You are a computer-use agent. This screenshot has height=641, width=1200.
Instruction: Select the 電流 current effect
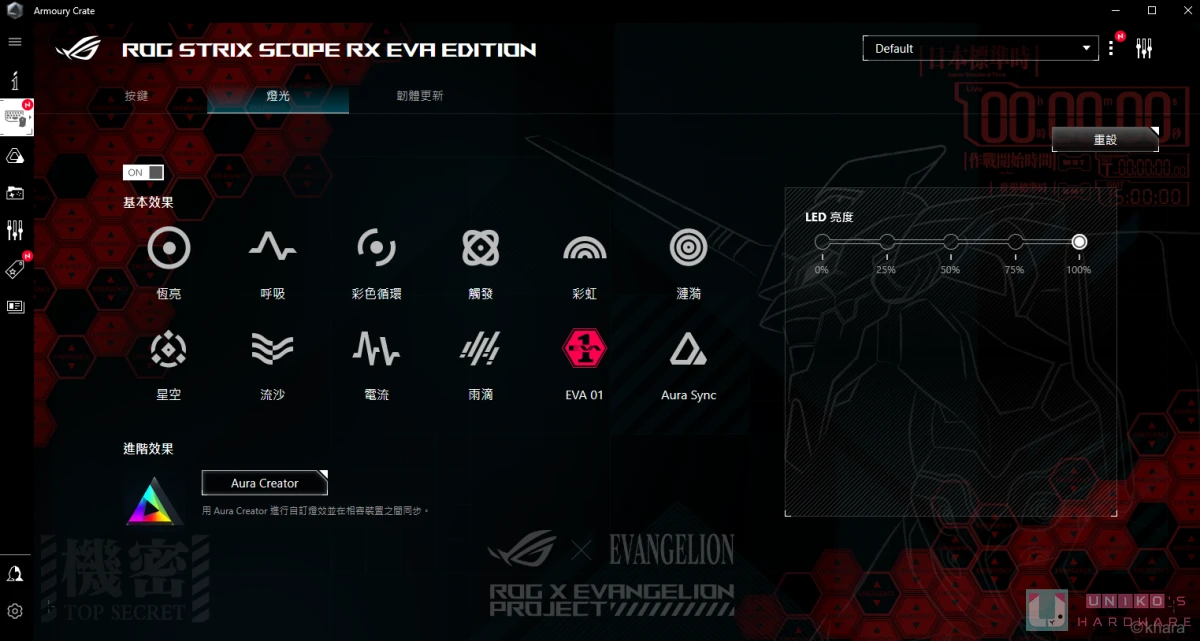376,348
